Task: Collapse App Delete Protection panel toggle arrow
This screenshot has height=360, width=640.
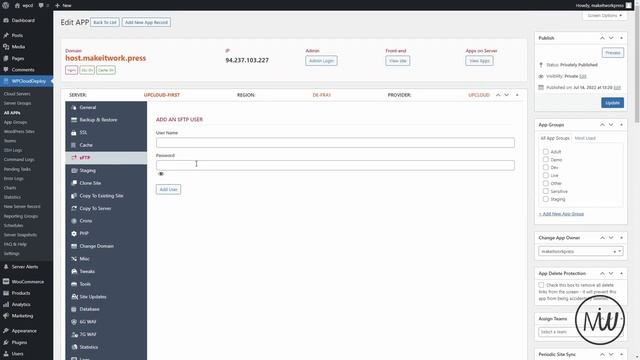Action: (x=622, y=273)
